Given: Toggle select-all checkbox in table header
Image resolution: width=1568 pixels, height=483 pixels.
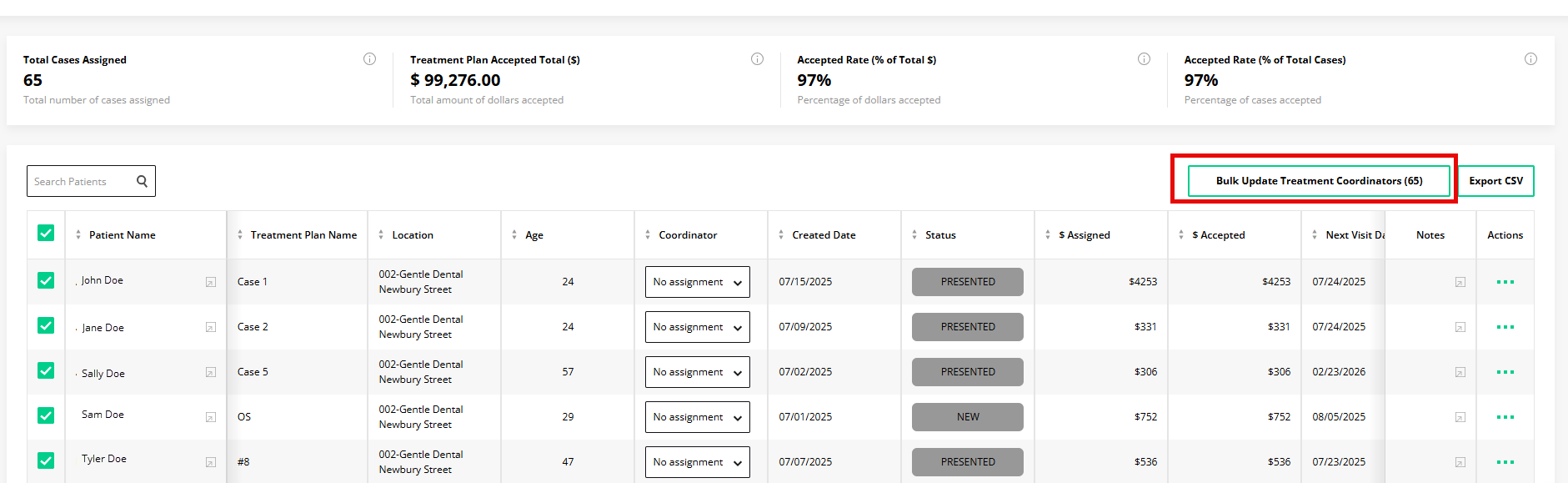Looking at the screenshot, I should [x=46, y=234].
